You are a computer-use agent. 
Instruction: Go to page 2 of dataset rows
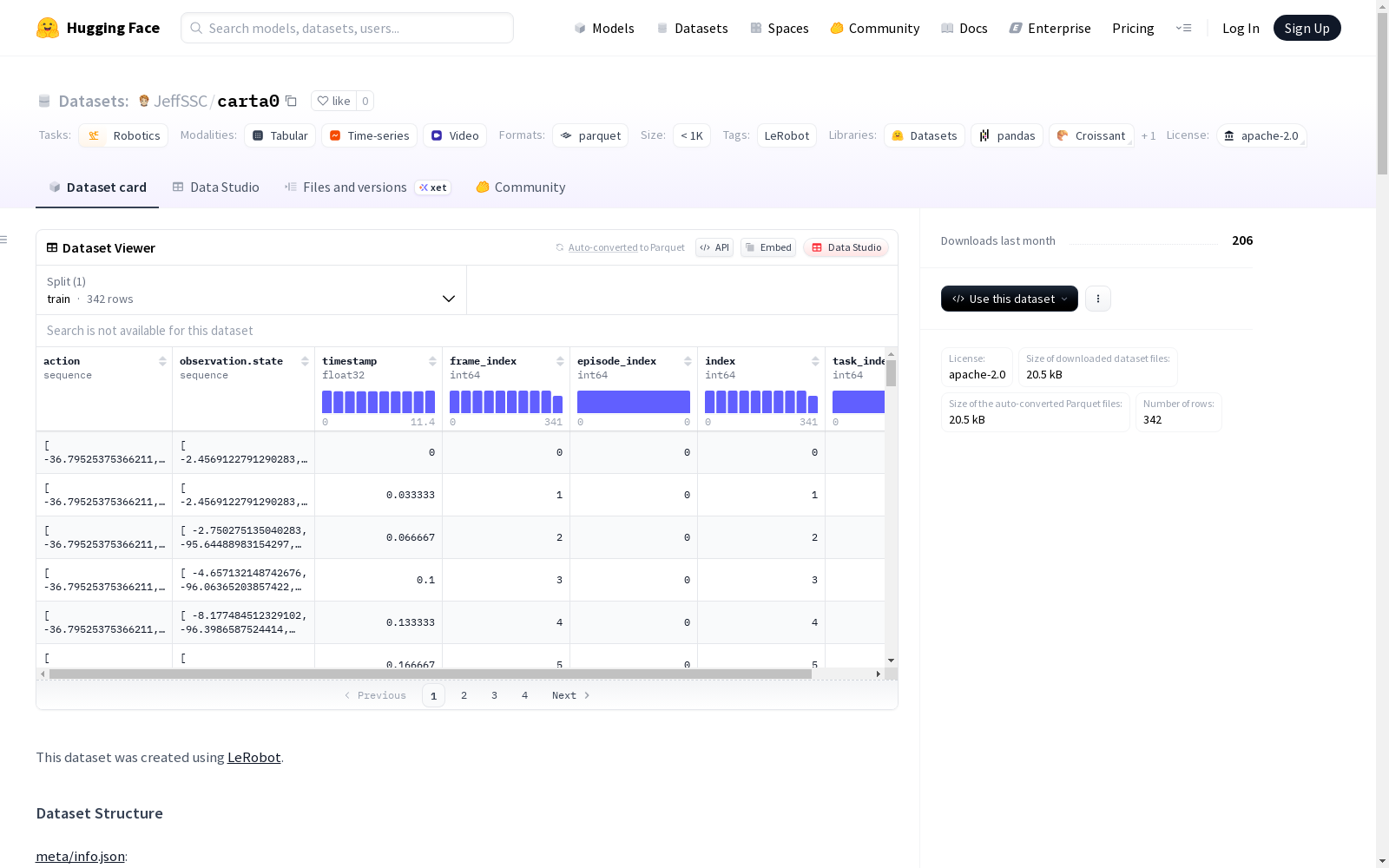464,695
